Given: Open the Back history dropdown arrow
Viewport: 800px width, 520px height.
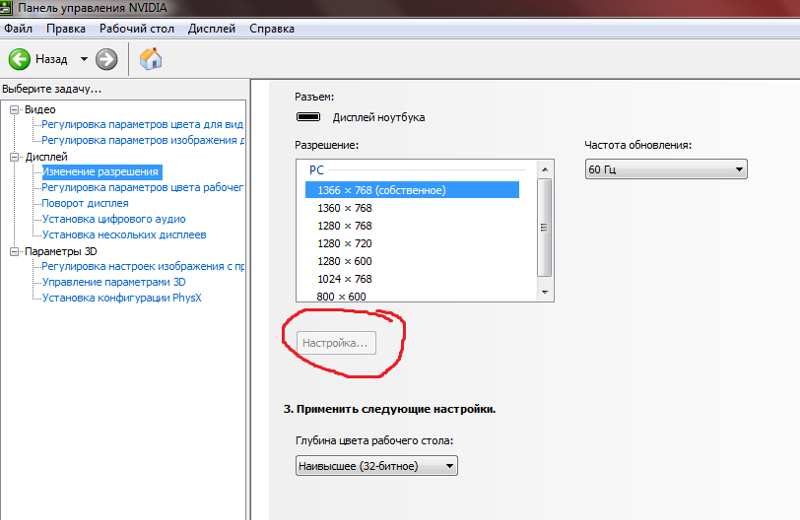Looking at the screenshot, I should [84, 59].
